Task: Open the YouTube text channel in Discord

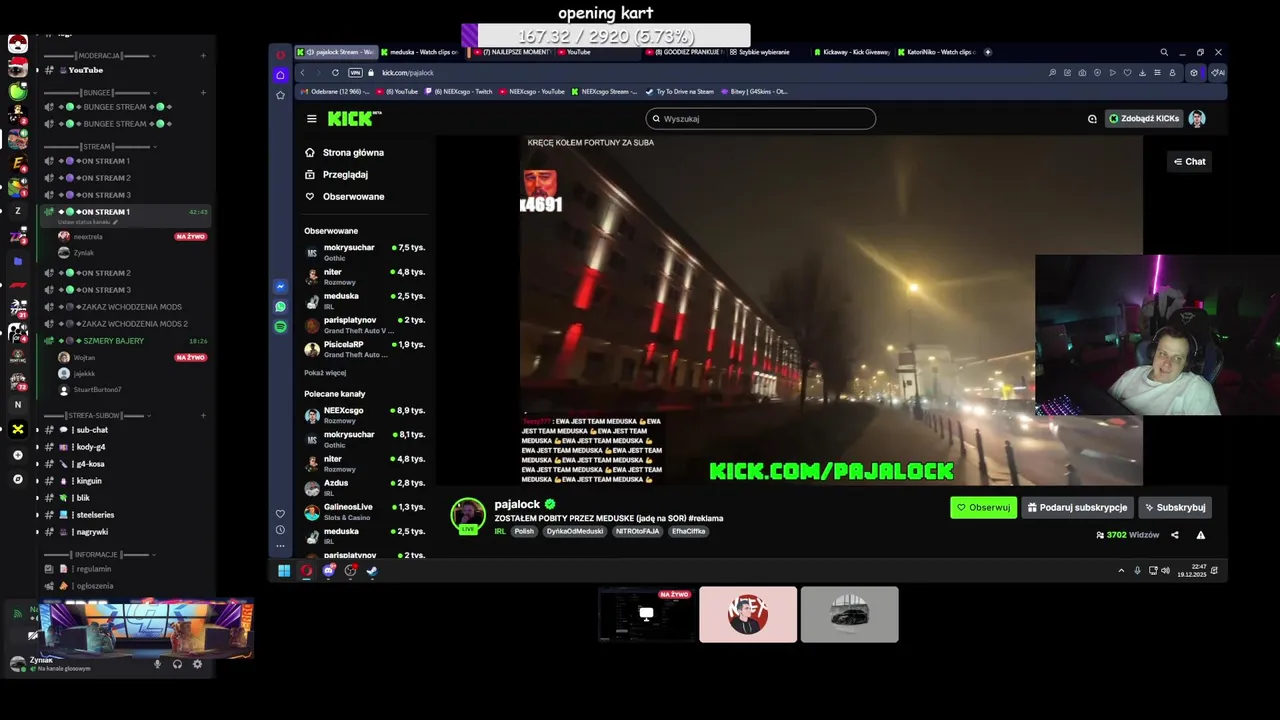Action: (125, 70)
